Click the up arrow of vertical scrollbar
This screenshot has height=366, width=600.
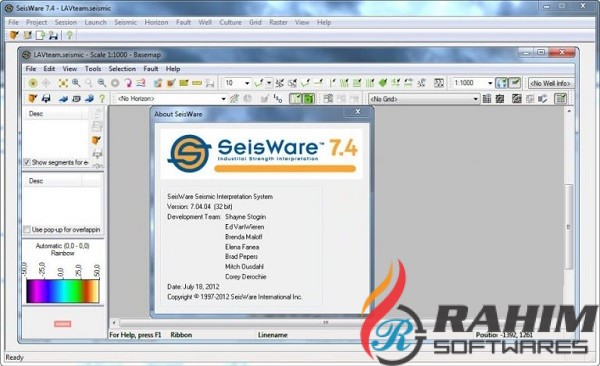569,111
